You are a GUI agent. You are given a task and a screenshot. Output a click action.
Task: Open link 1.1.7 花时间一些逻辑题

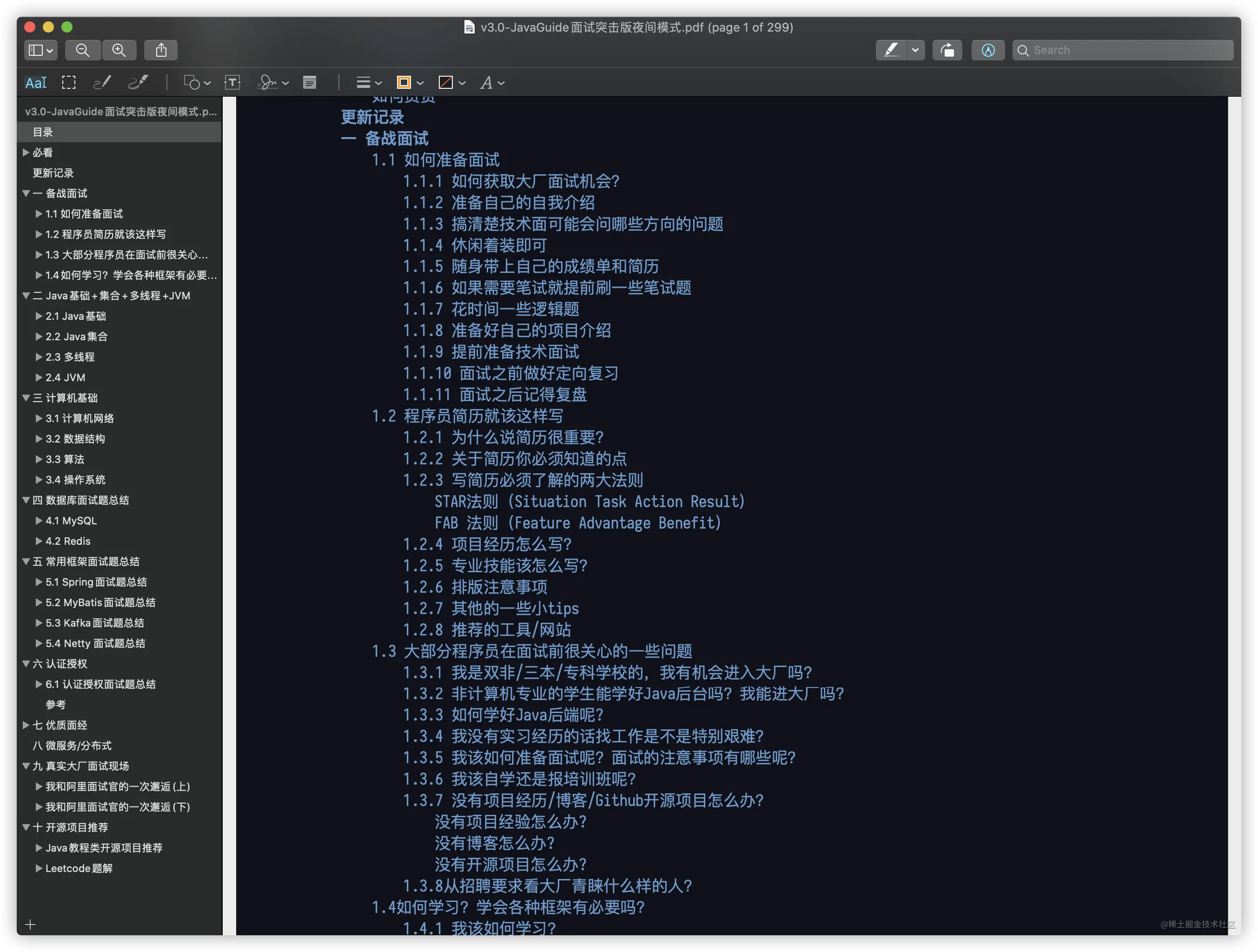491,310
